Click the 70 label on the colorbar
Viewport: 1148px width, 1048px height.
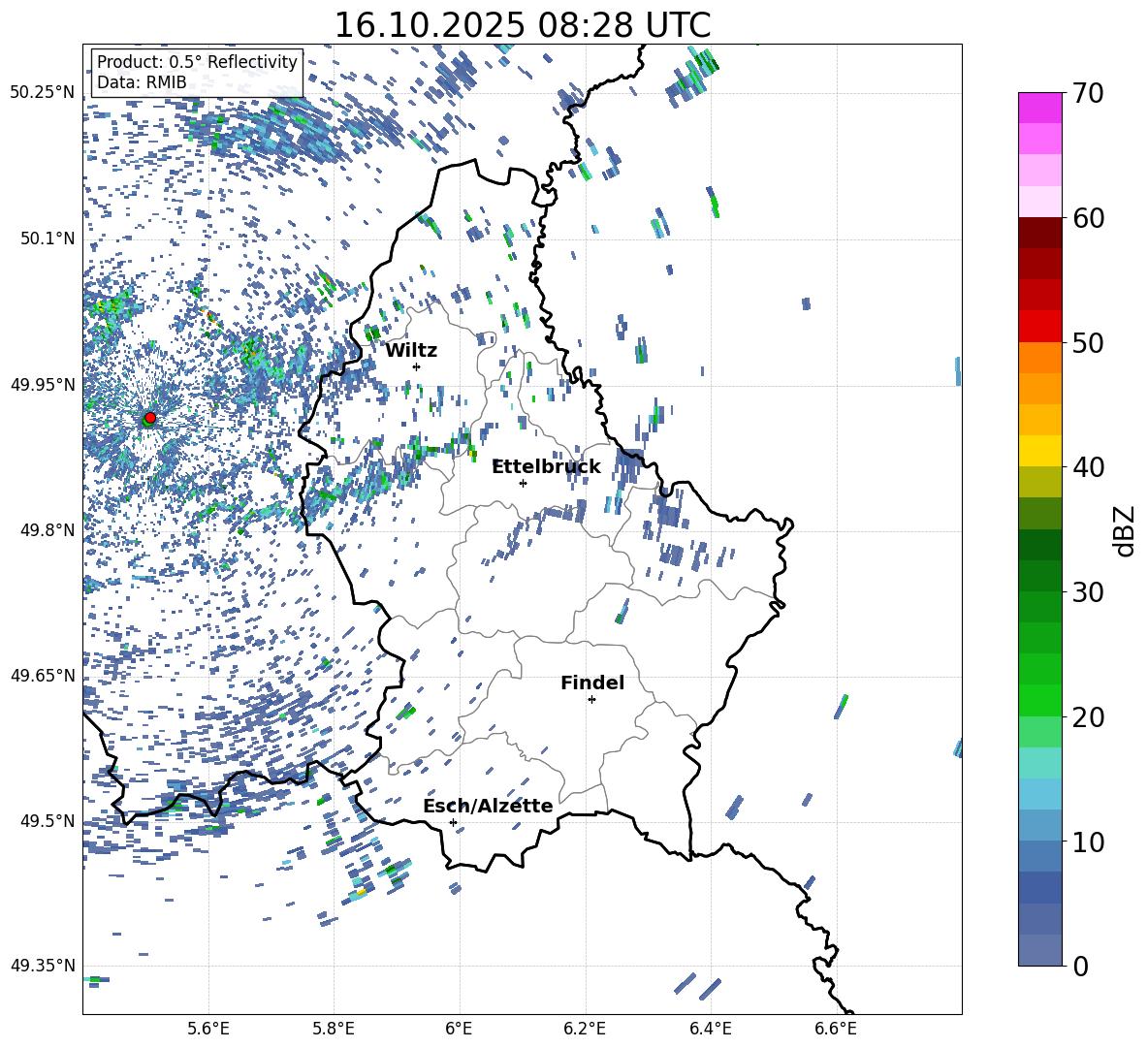pos(1088,94)
